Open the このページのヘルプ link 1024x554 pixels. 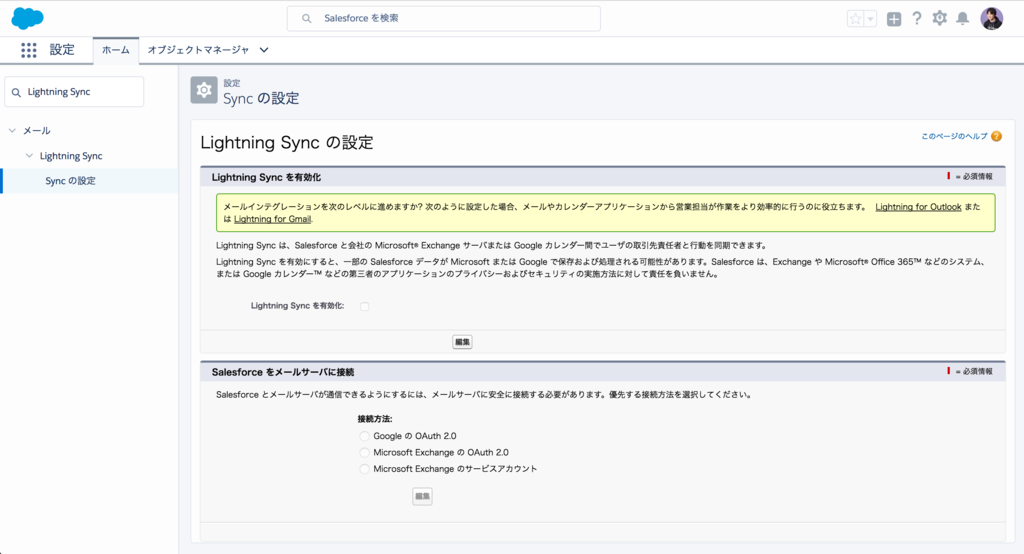954,136
